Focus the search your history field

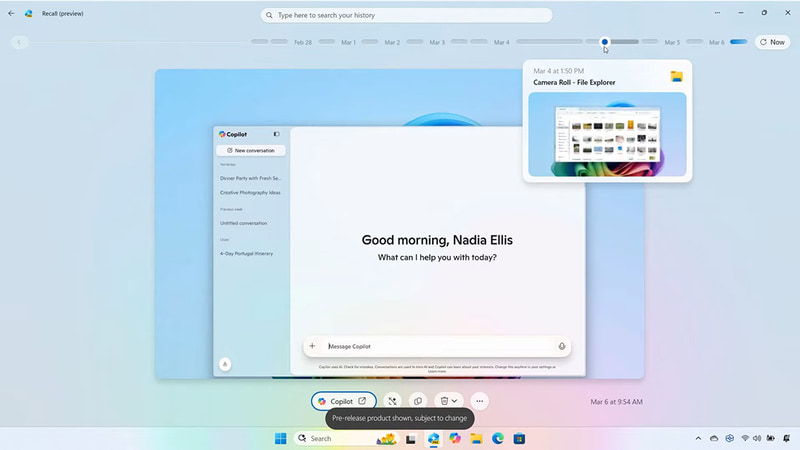(x=406, y=15)
